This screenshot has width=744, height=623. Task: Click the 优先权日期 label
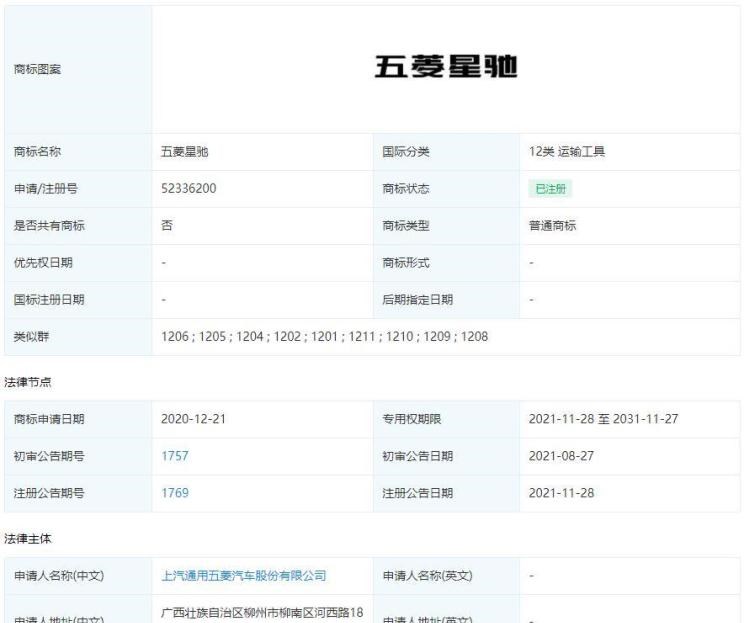click(43, 262)
